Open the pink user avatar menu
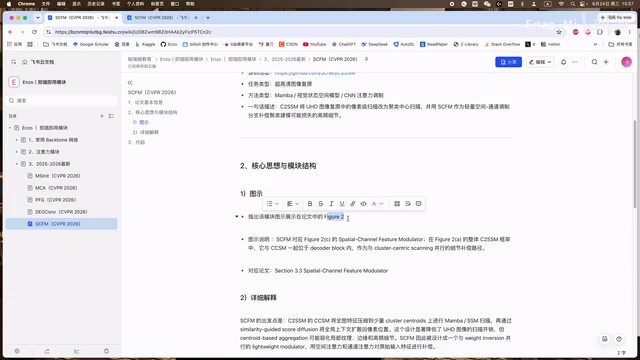640x360 pixels. 626,62
